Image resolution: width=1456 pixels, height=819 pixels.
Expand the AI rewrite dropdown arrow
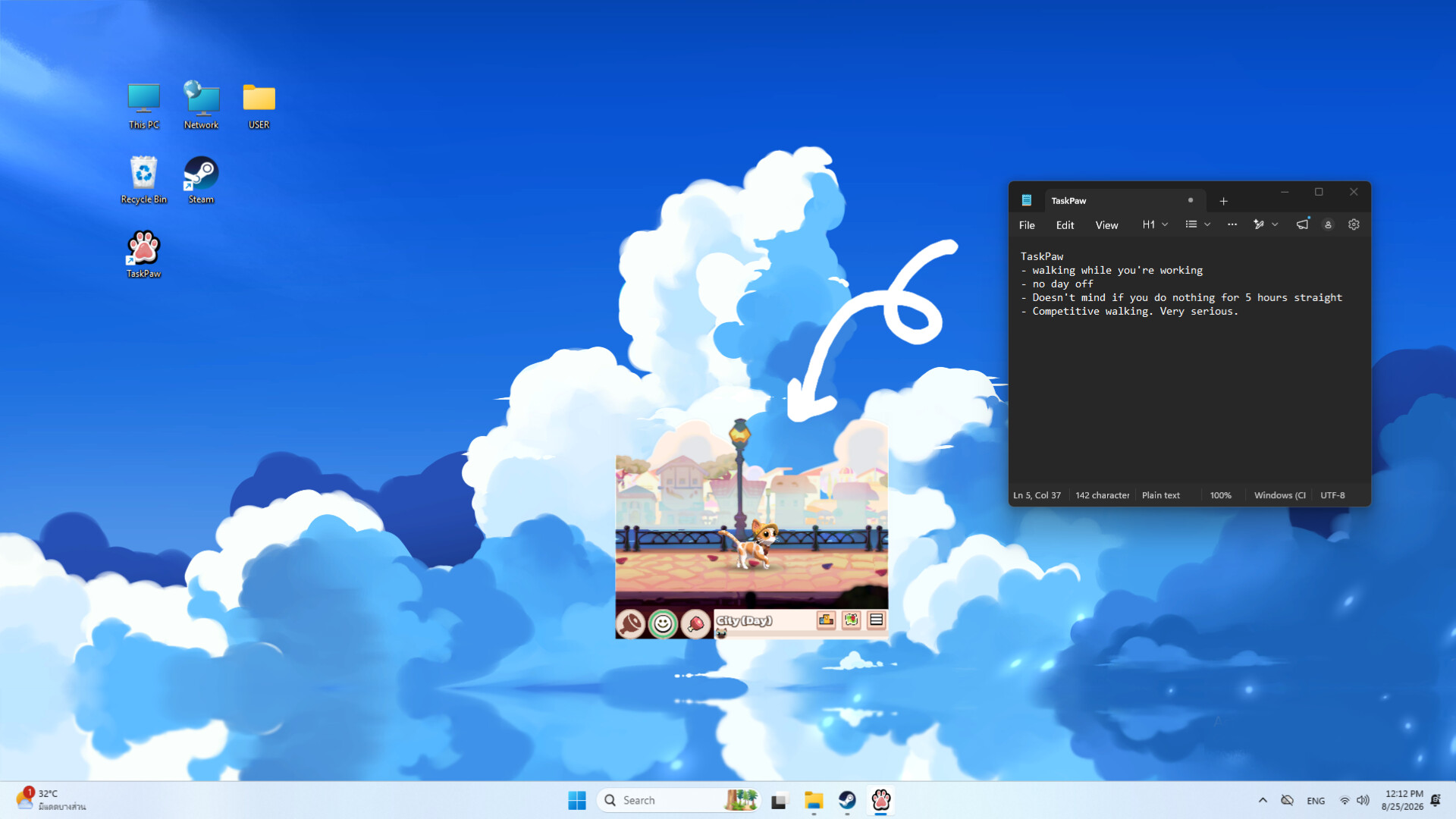tap(1275, 224)
